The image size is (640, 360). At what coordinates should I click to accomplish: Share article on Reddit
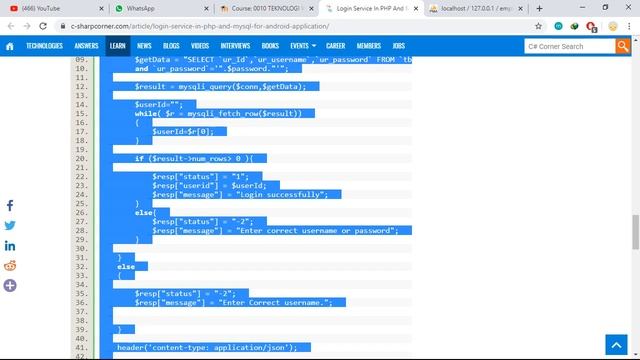[10, 266]
